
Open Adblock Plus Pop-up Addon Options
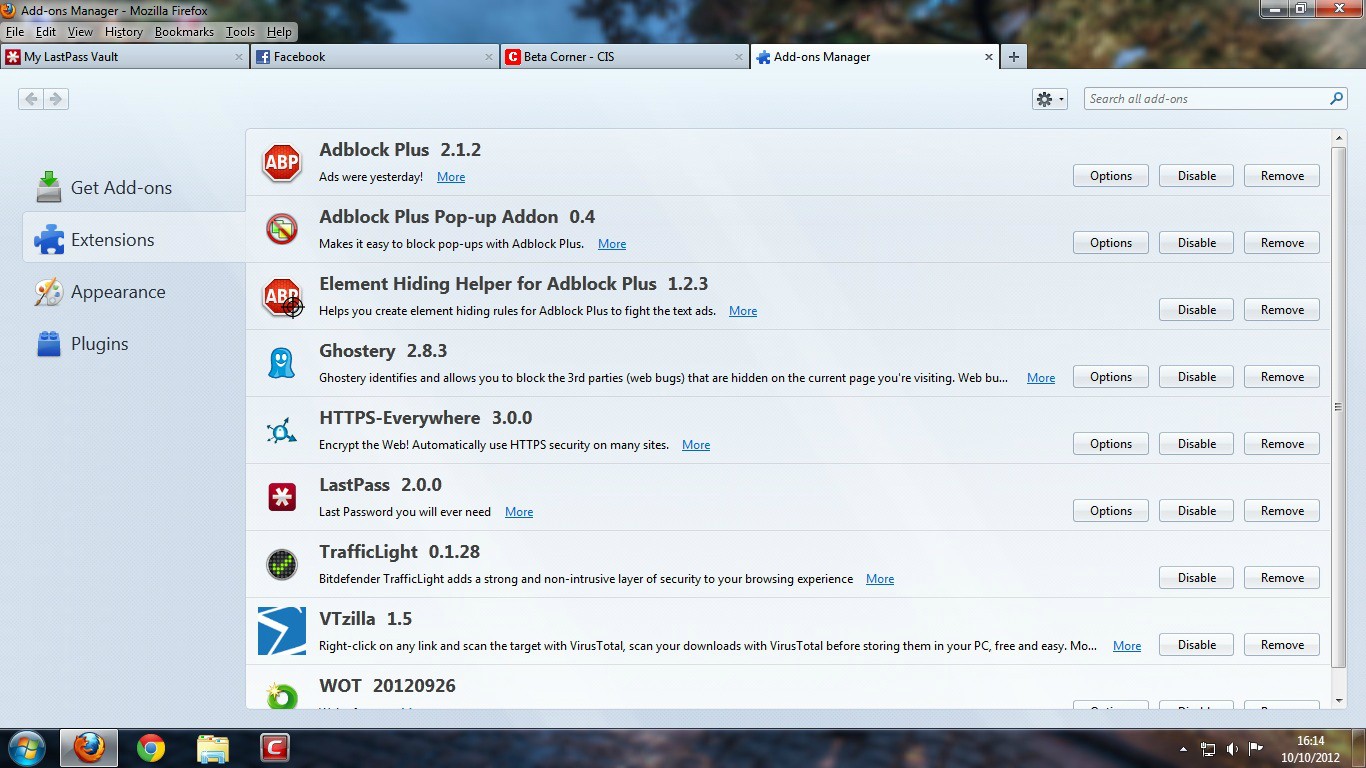[1111, 243]
